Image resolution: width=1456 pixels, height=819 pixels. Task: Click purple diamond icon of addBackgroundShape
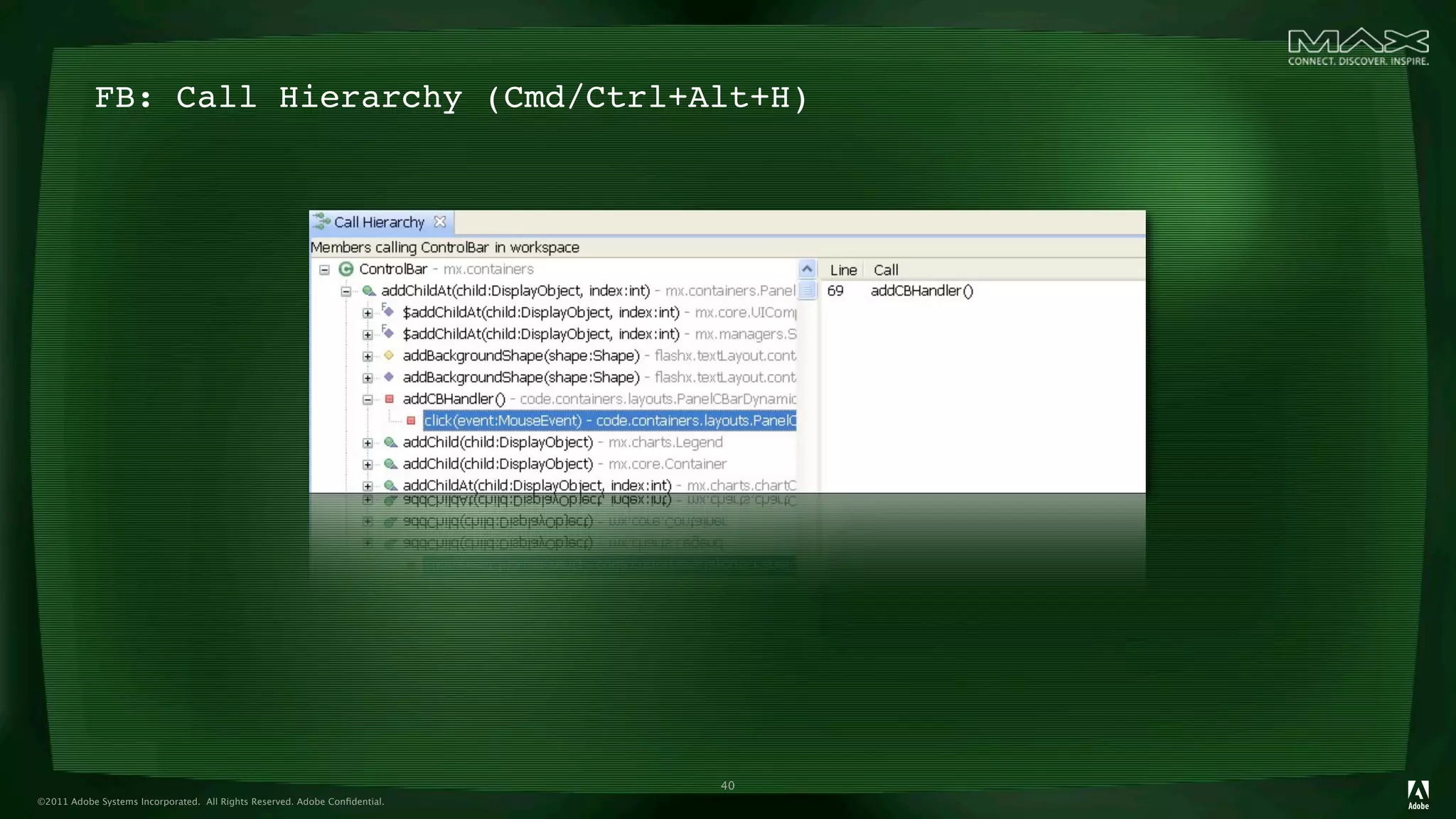(x=389, y=377)
